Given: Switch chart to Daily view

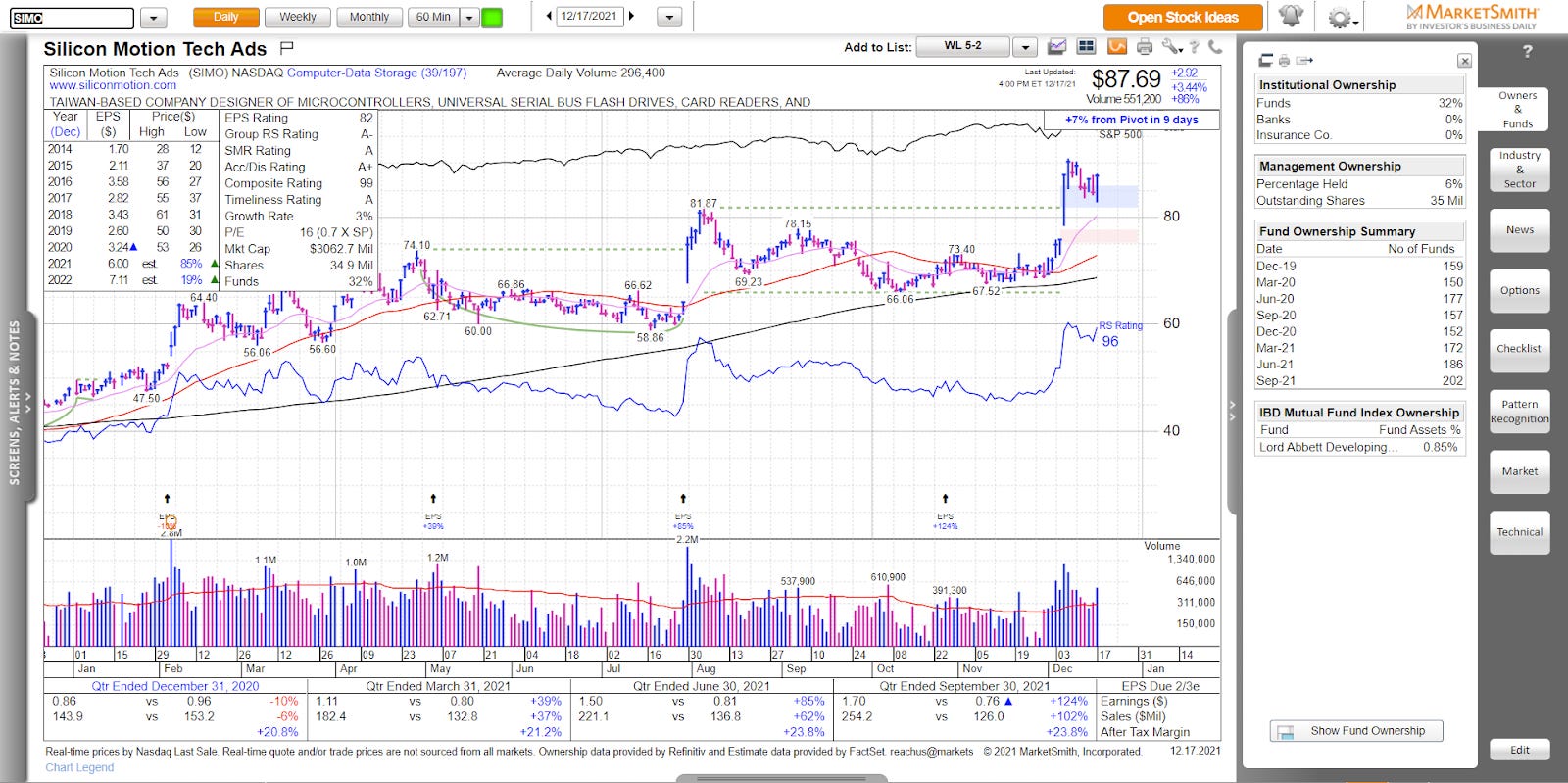Looking at the screenshot, I should click(225, 17).
